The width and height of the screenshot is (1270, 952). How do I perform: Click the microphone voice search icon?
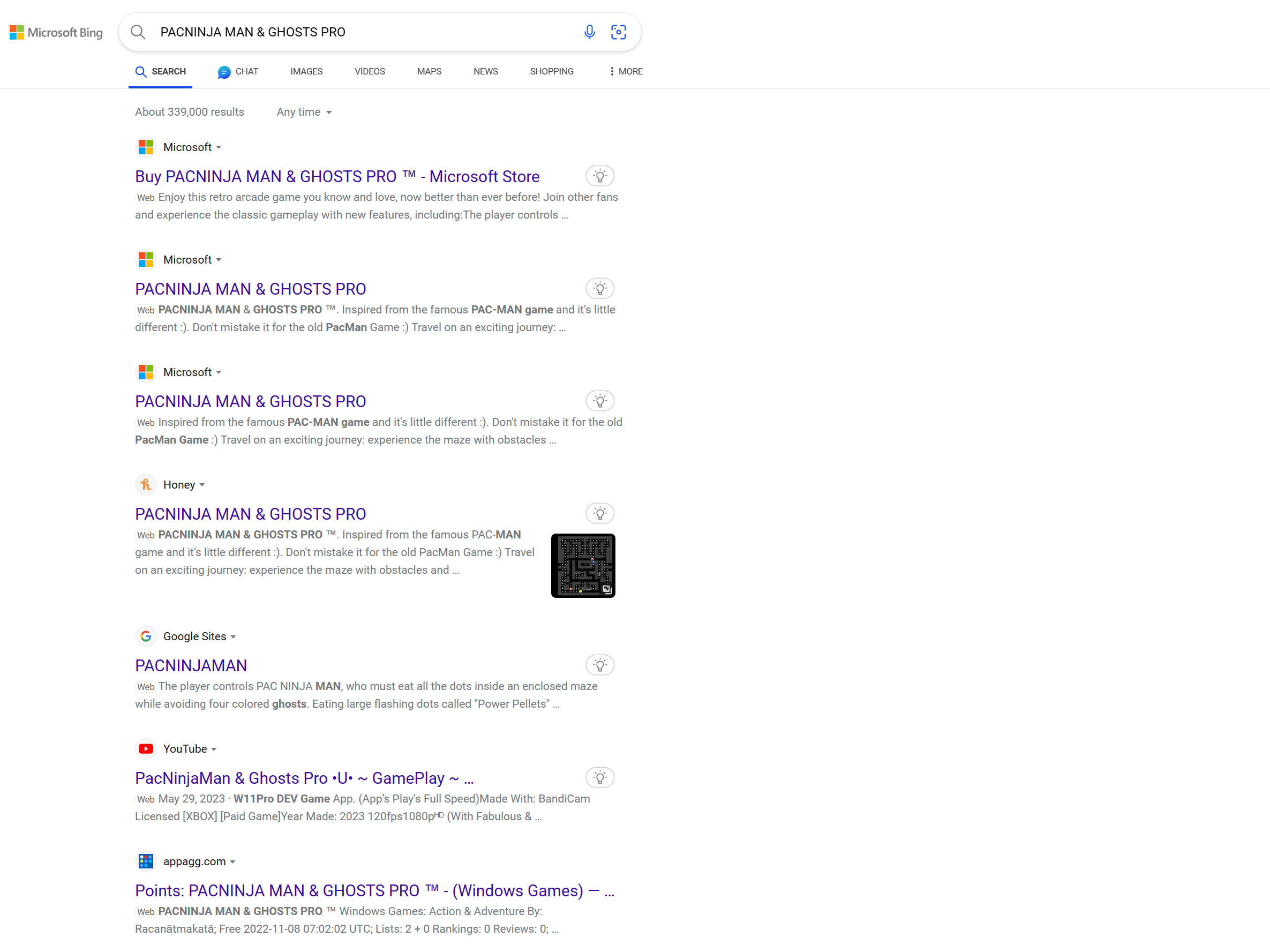coord(589,32)
